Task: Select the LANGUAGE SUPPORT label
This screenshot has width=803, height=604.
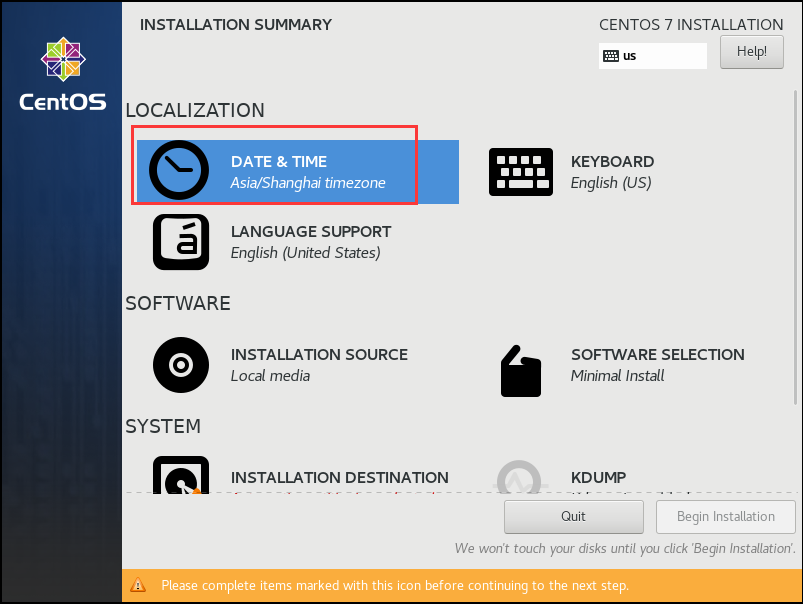Action: coord(311,232)
